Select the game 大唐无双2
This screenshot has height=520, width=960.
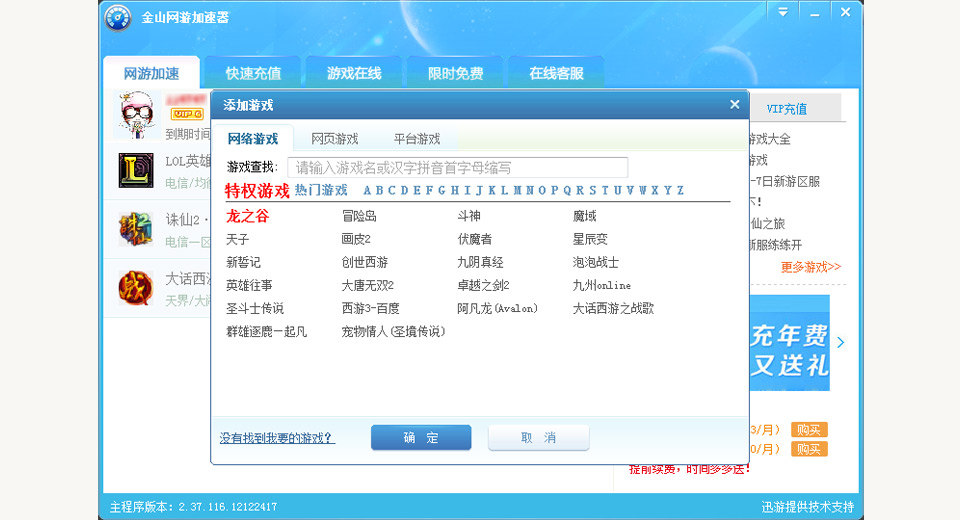(x=367, y=285)
